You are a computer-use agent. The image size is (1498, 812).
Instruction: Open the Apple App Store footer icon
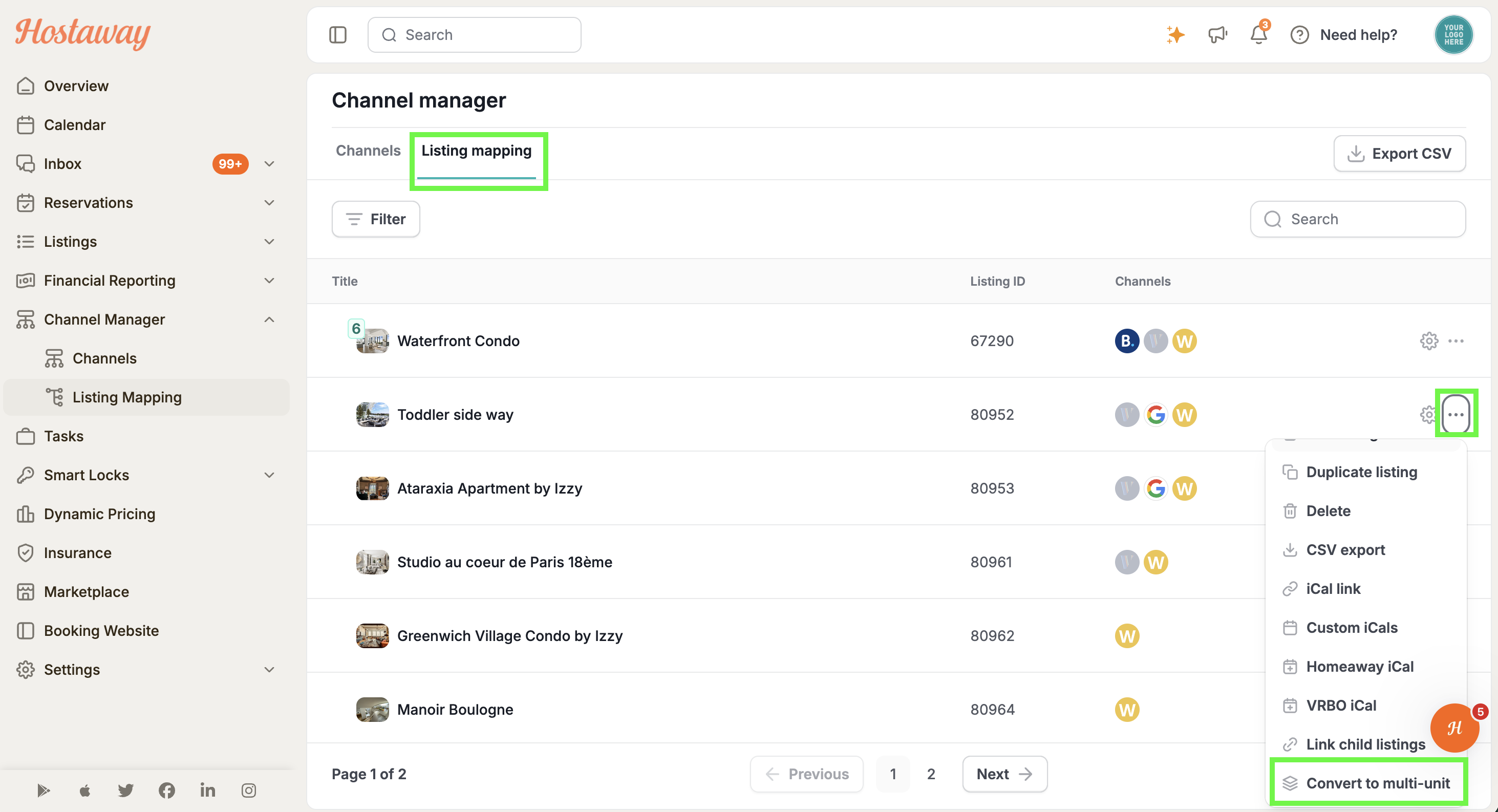pos(85,790)
